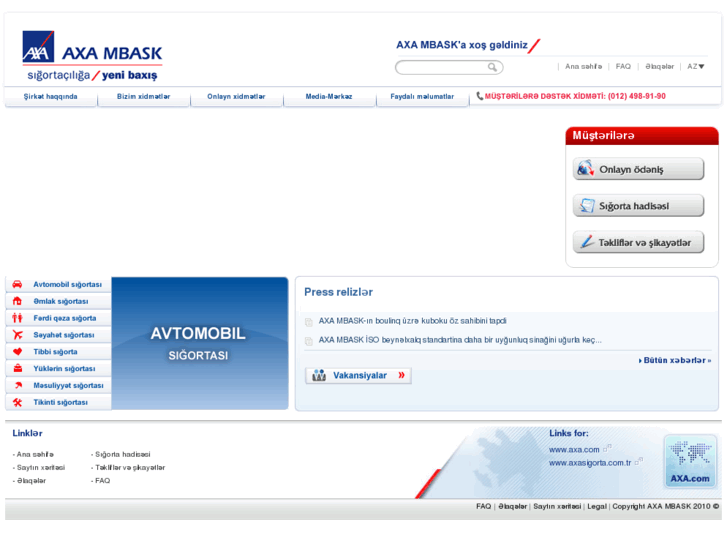Click FAQ under Linklər
The image size is (727, 545).
click(101, 481)
